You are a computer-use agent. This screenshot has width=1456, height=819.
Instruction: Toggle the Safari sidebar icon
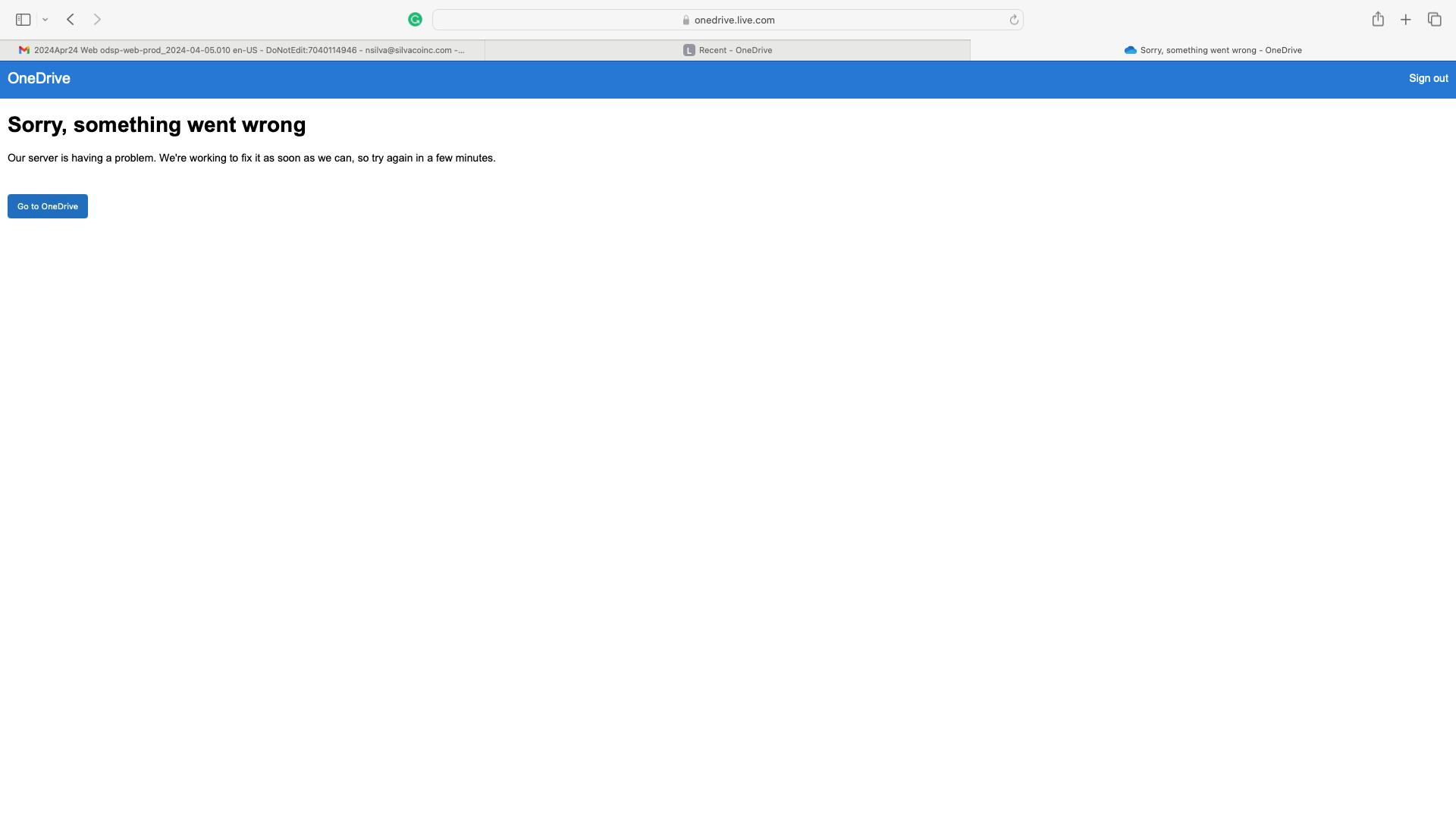click(x=23, y=20)
